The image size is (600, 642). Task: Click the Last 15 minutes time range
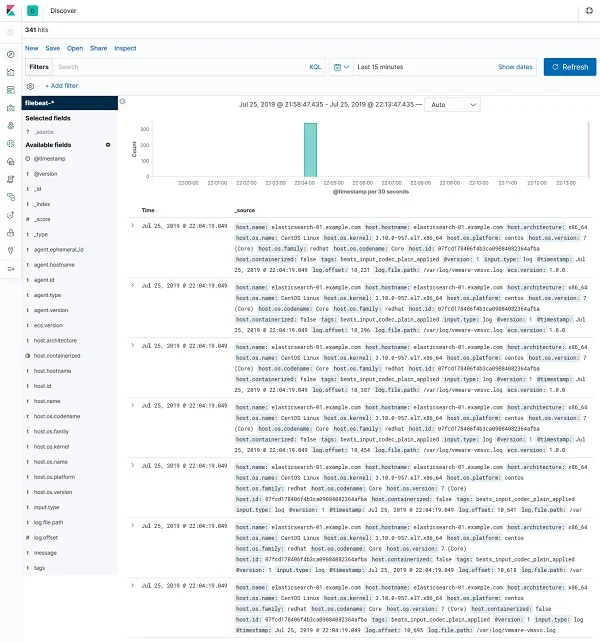380,67
